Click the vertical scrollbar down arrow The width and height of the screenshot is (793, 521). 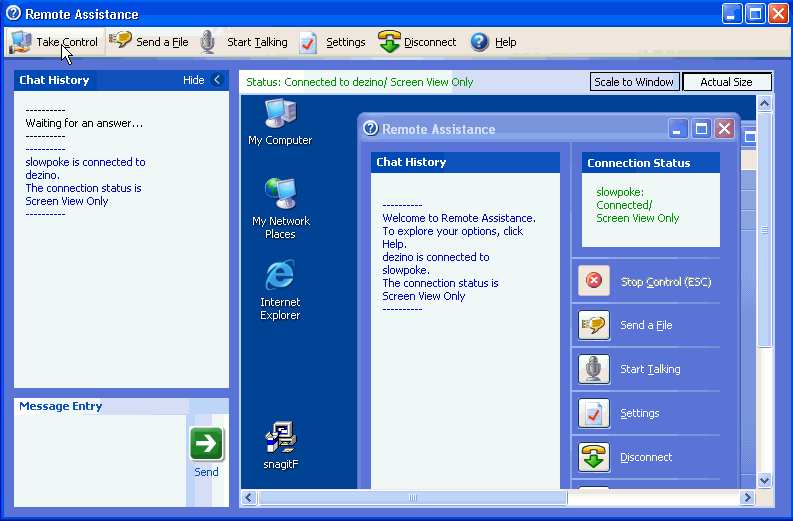click(x=764, y=481)
